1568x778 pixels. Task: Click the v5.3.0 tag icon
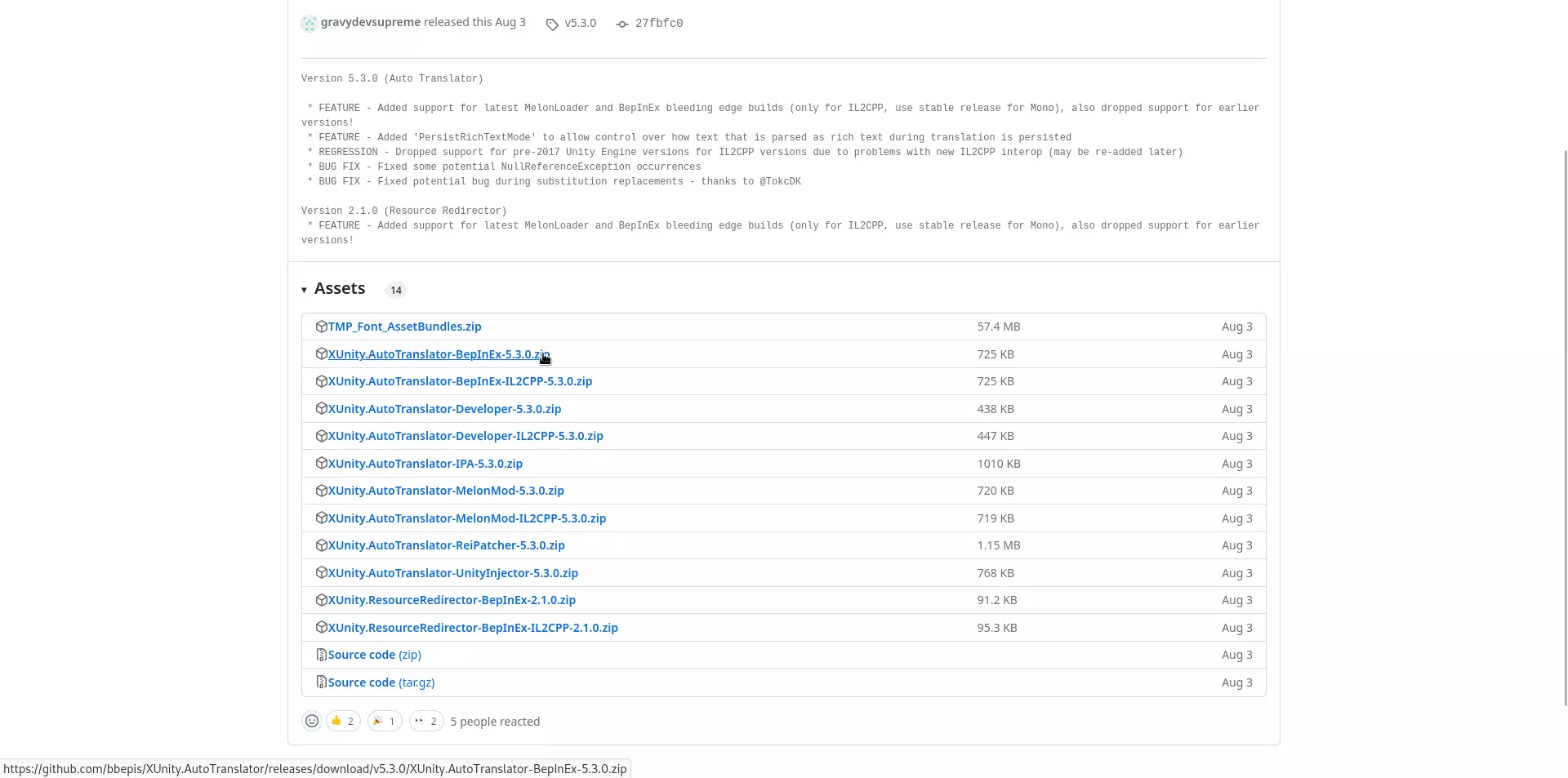click(552, 24)
